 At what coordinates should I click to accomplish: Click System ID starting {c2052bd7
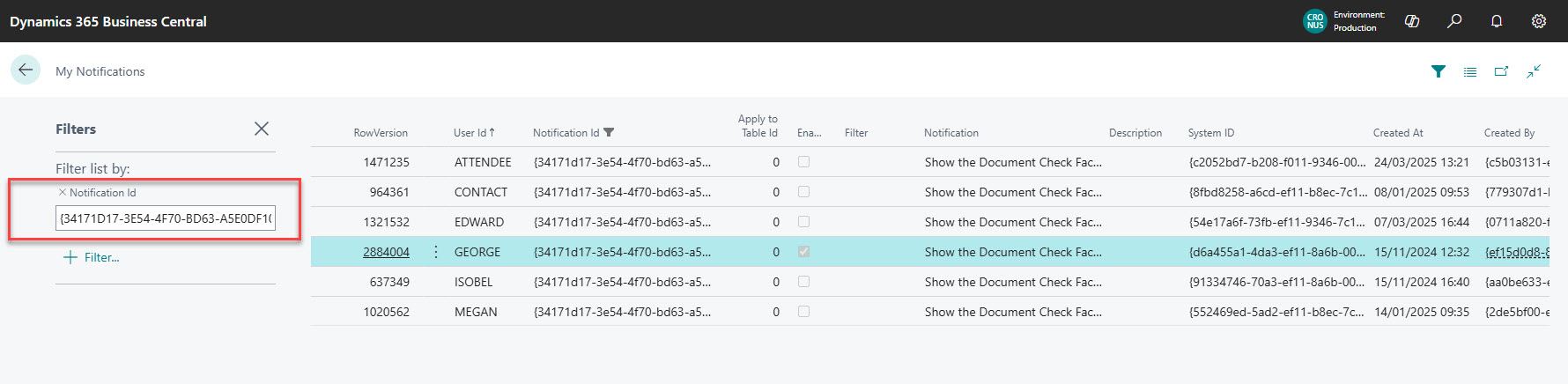(1277, 162)
